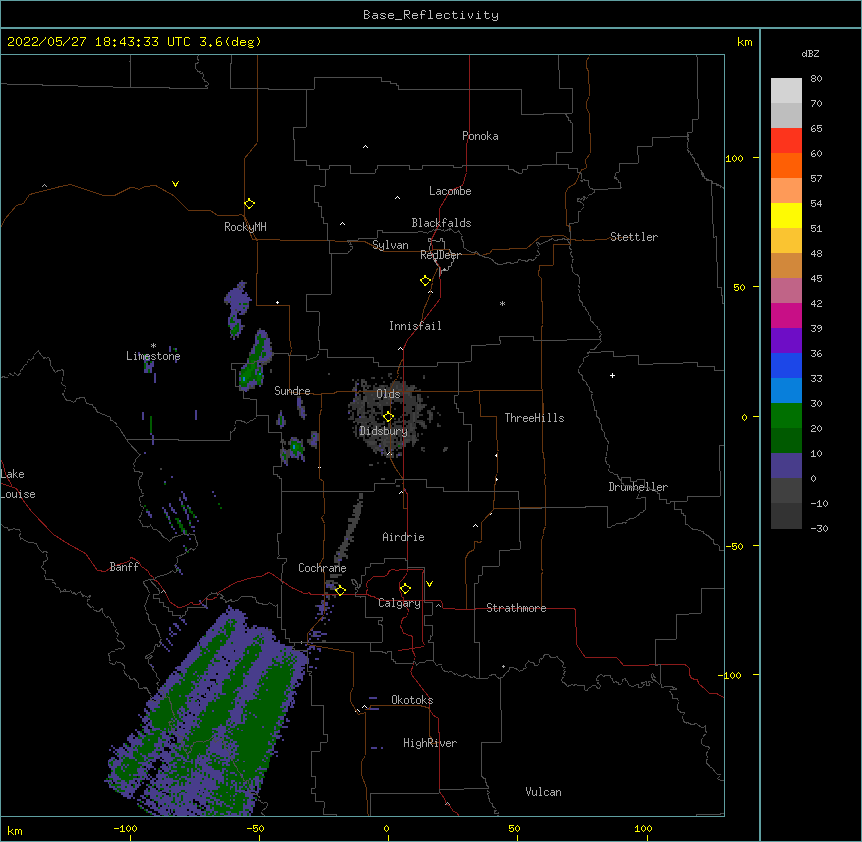Select the light gray 80 dBZ legend swatch
Image resolution: width=862 pixels, height=842 pixels.
pyautogui.click(x=786, y=90)
